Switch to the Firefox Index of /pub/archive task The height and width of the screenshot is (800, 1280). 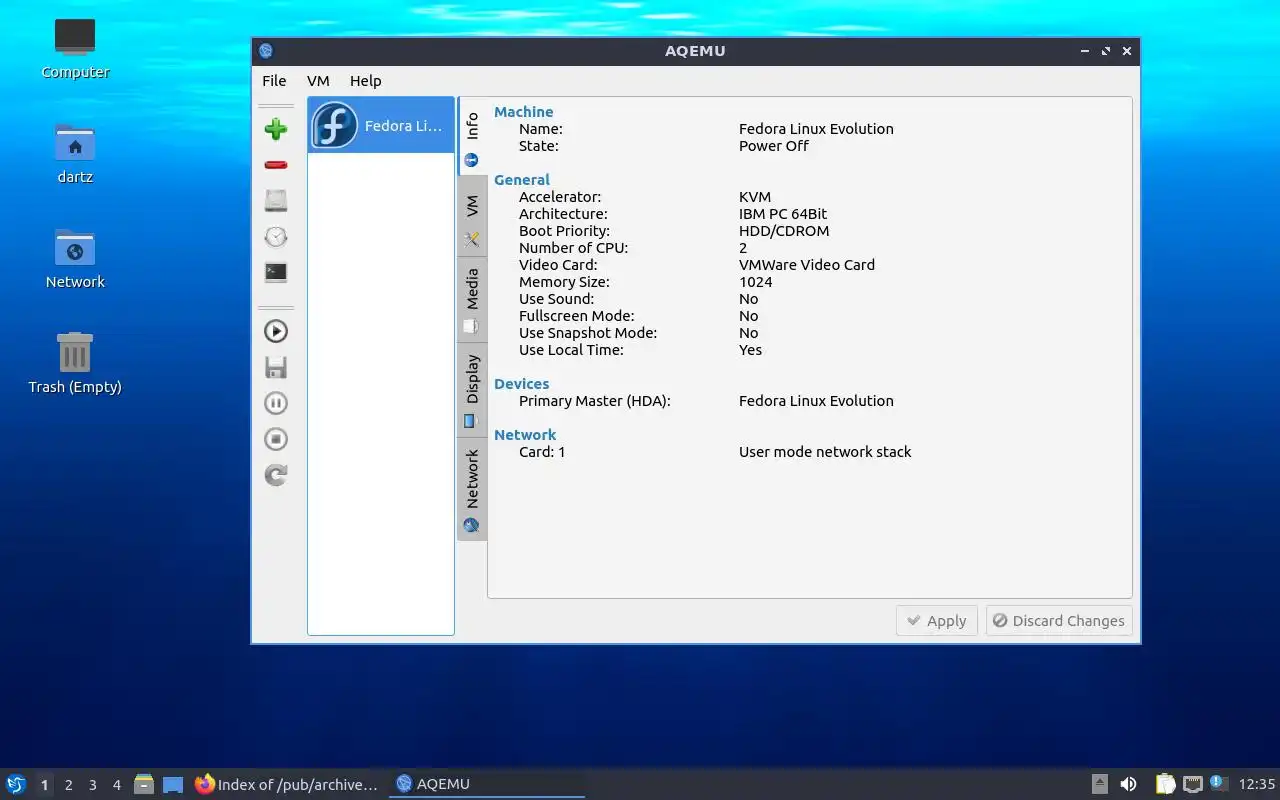click(x=288, y=784)
